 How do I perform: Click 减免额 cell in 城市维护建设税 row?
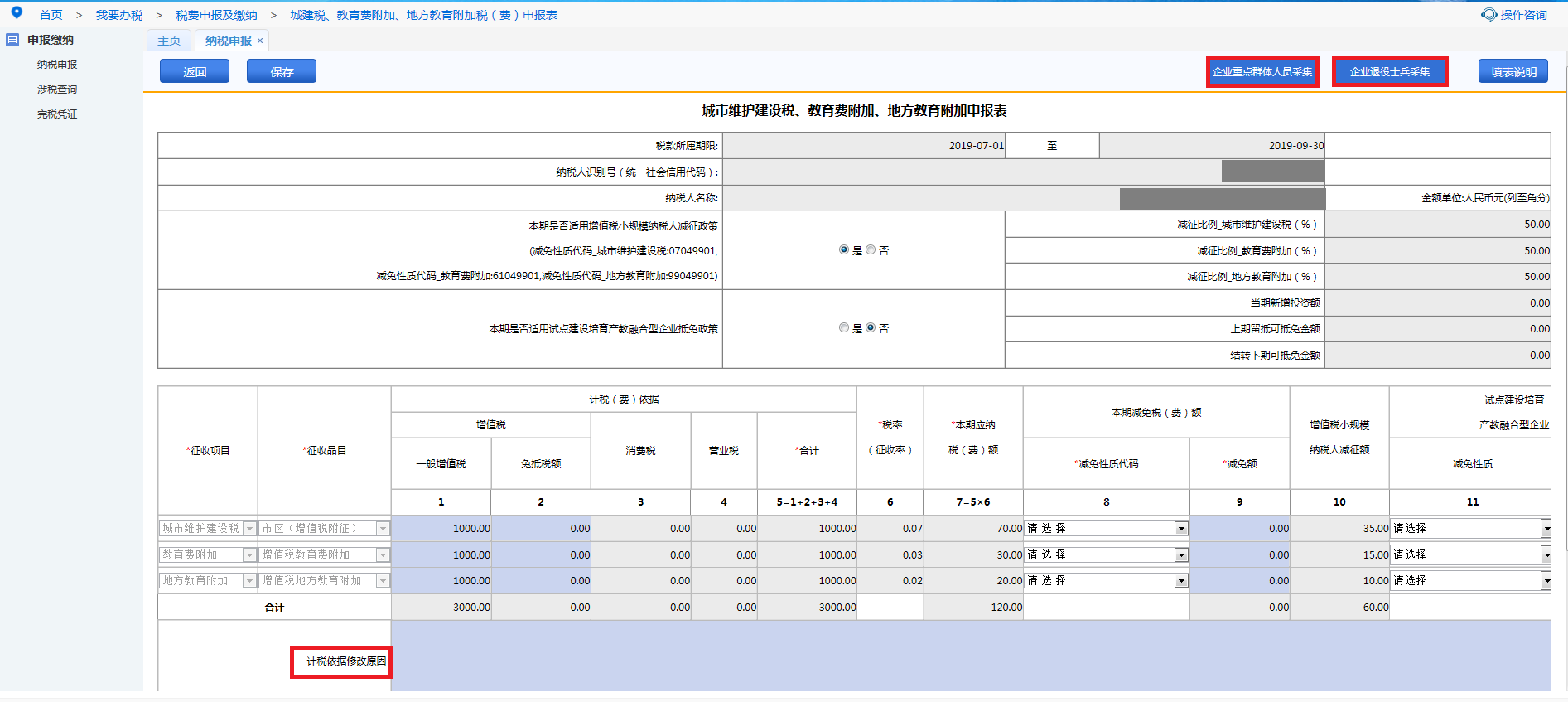pyautogui.click(x=1240, y=528)
